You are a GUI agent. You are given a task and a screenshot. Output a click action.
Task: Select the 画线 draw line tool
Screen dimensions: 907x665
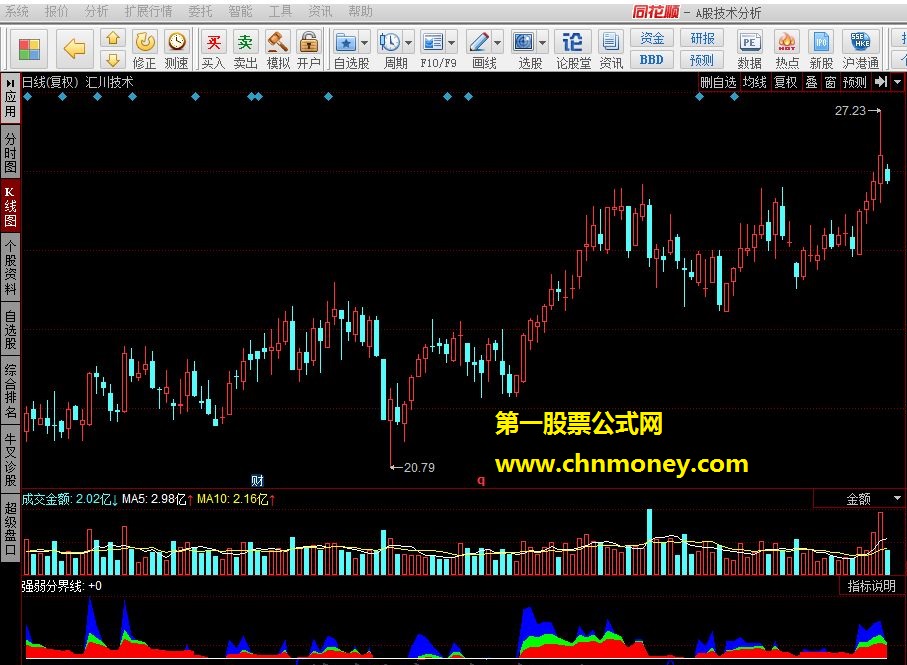click(x=479, y=42)
